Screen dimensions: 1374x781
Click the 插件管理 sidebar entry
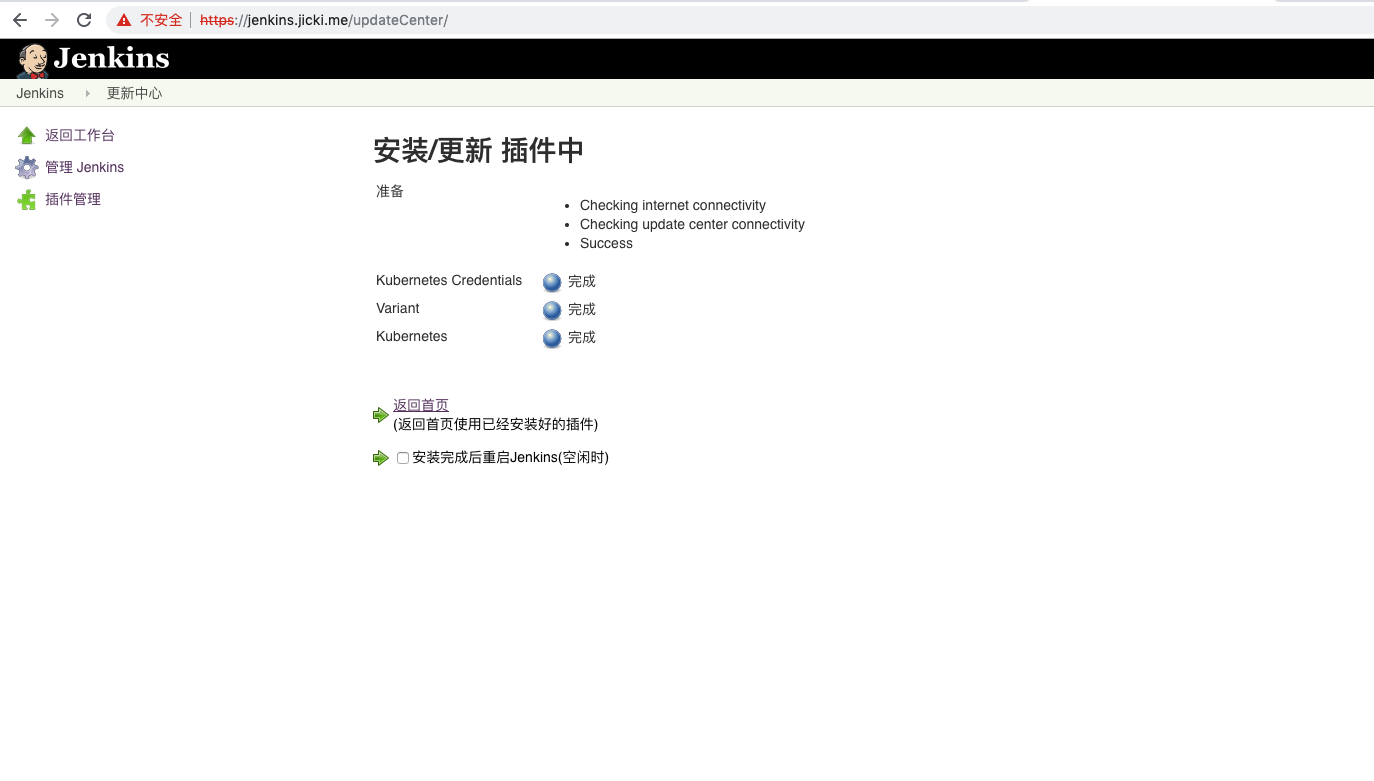[73, 198]
